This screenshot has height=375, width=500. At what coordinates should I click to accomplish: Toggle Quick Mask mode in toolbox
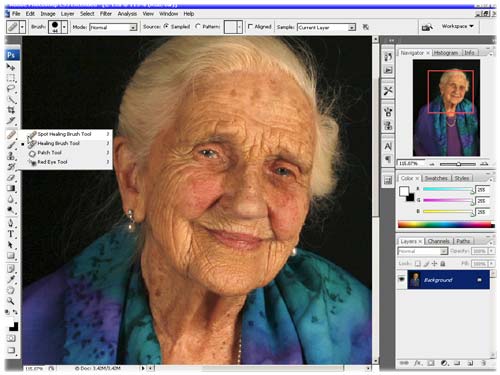pos(11,338)
